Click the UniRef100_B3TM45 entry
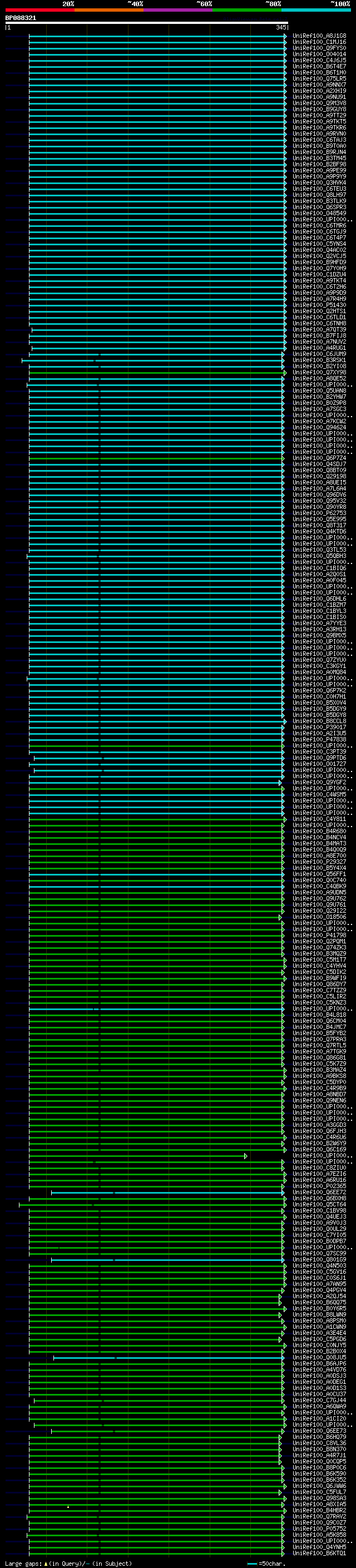 tap(319, 159)
